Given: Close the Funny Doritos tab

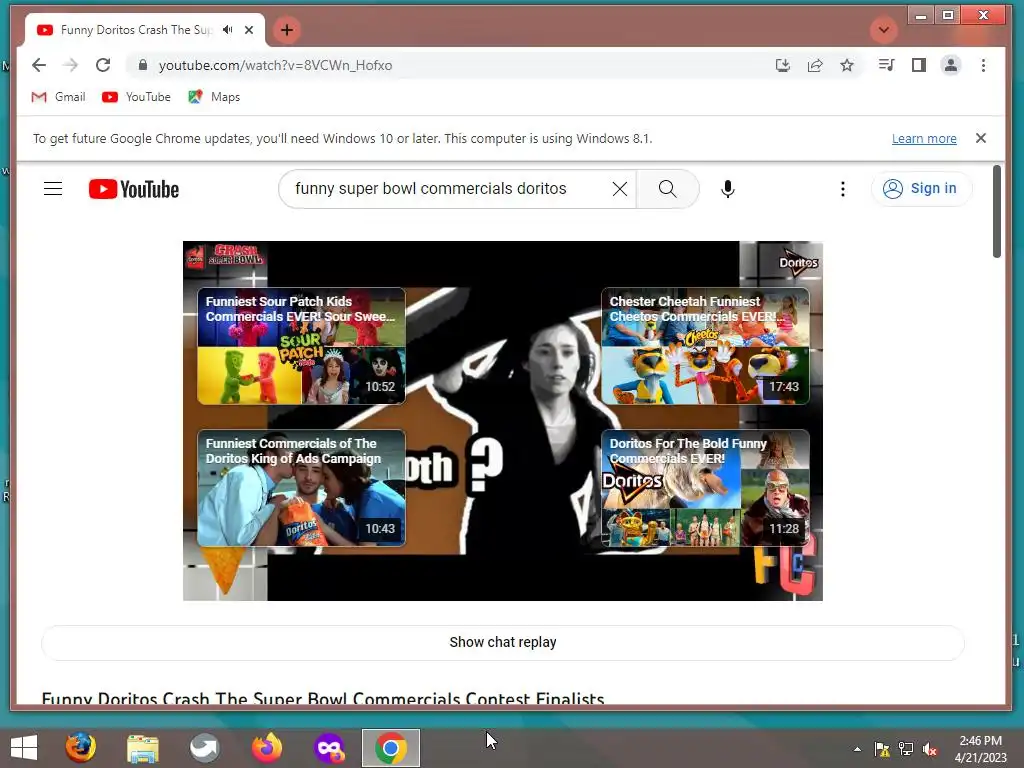Looking at the screenshot, I should pyautogui.click(x=249, y=30).
